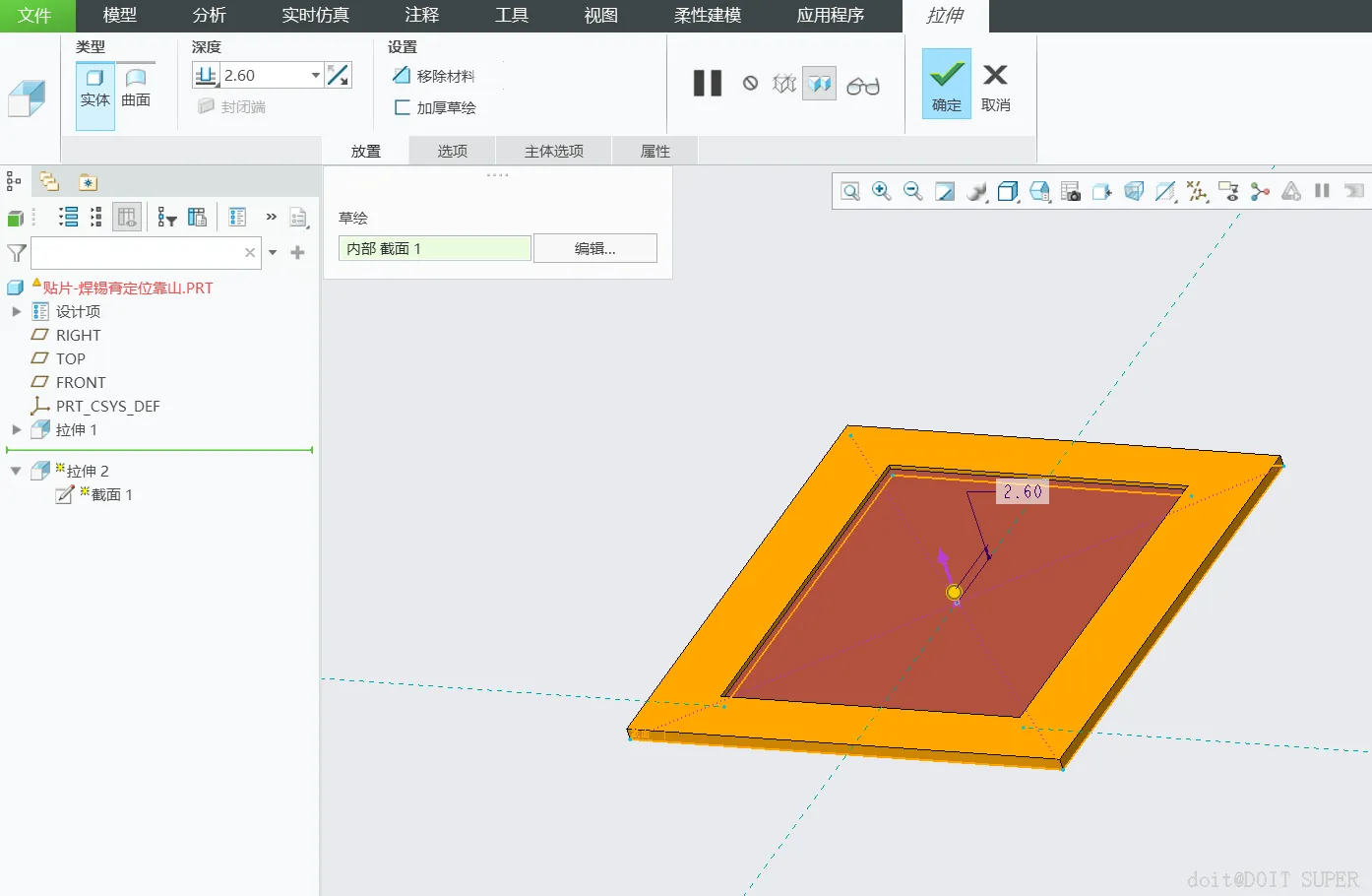Expand the 拉伸 1 tree node
The image size is (1372, 896).
point(16,429)
